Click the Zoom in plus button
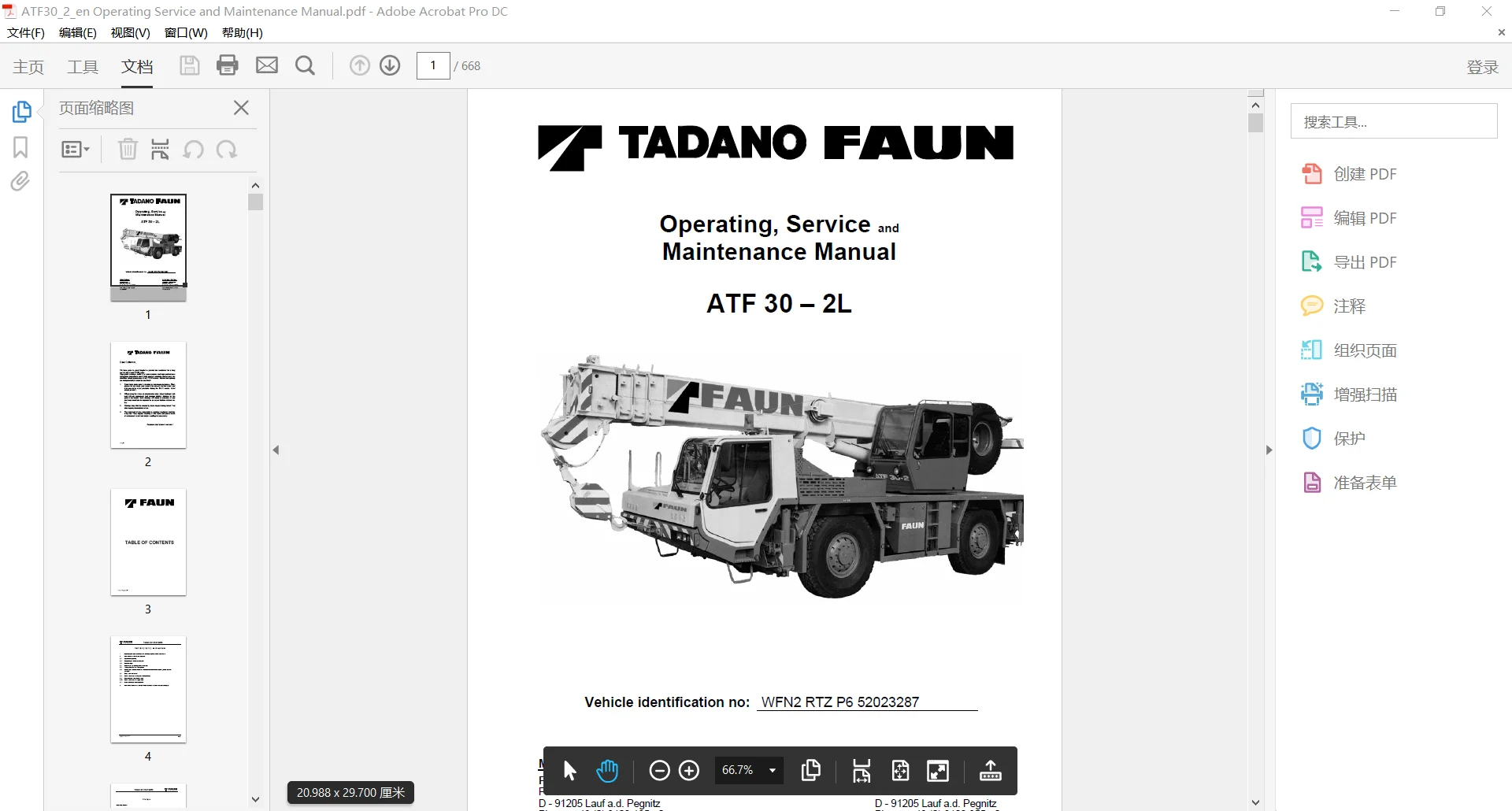 coord(689,771)
